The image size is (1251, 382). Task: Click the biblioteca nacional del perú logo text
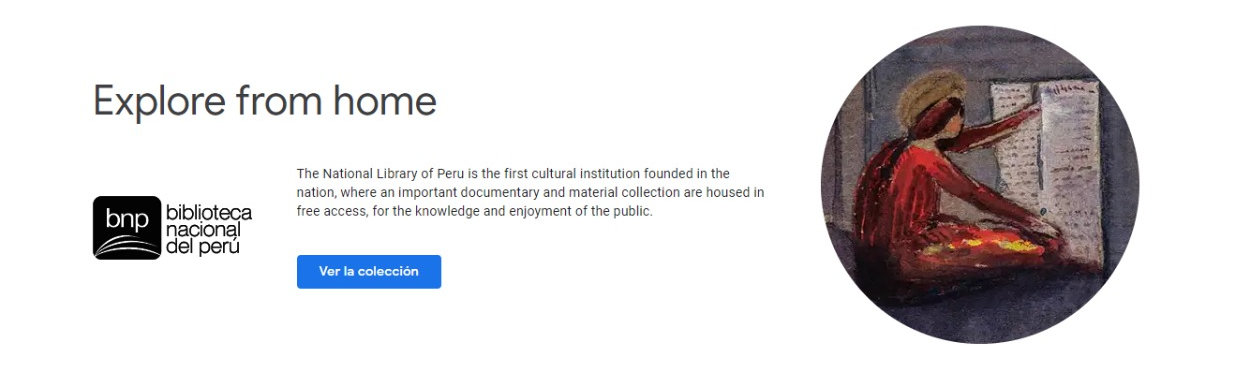(x=208, y=229)
